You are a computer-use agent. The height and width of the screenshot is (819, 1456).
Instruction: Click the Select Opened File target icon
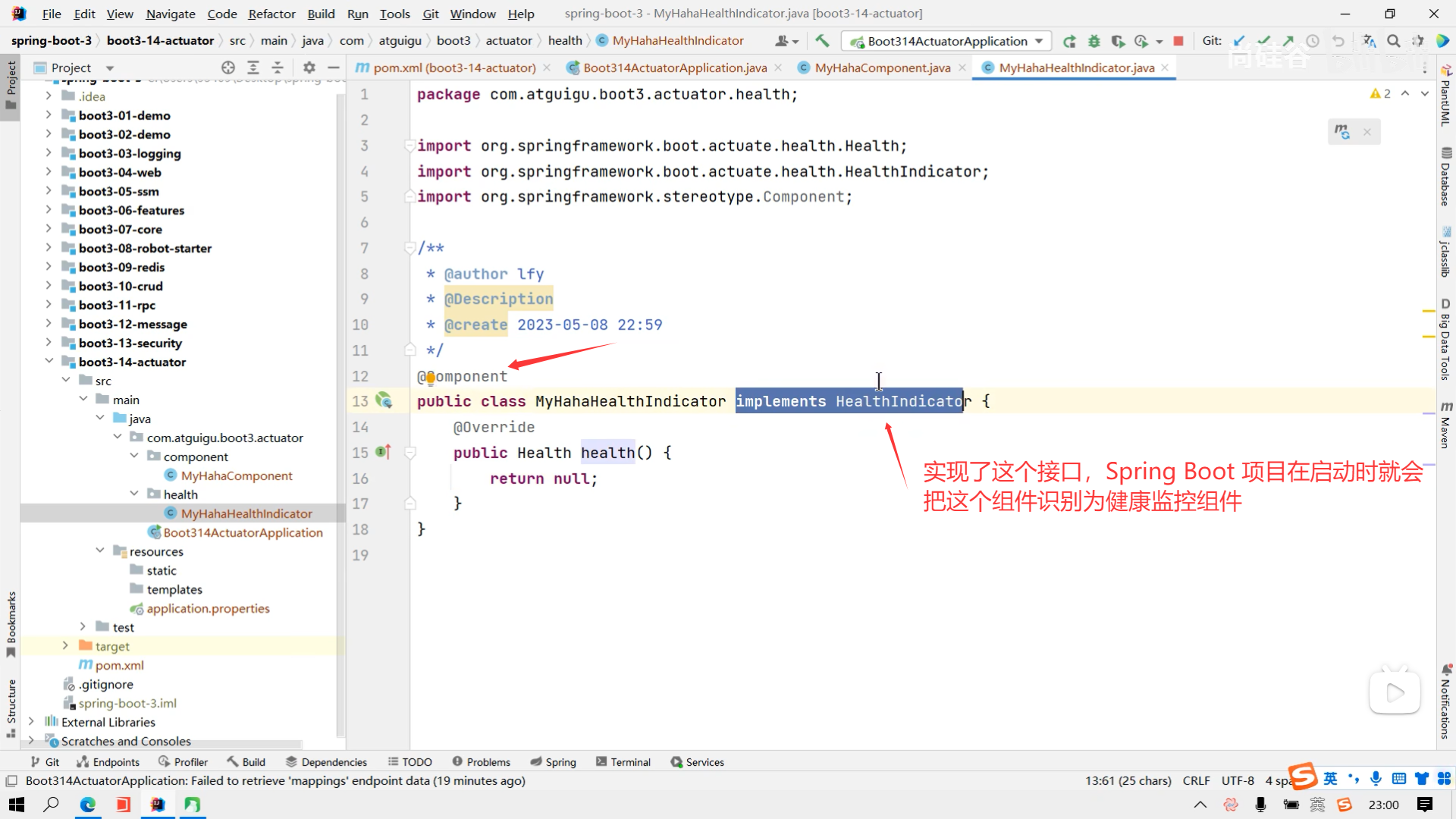227,67
